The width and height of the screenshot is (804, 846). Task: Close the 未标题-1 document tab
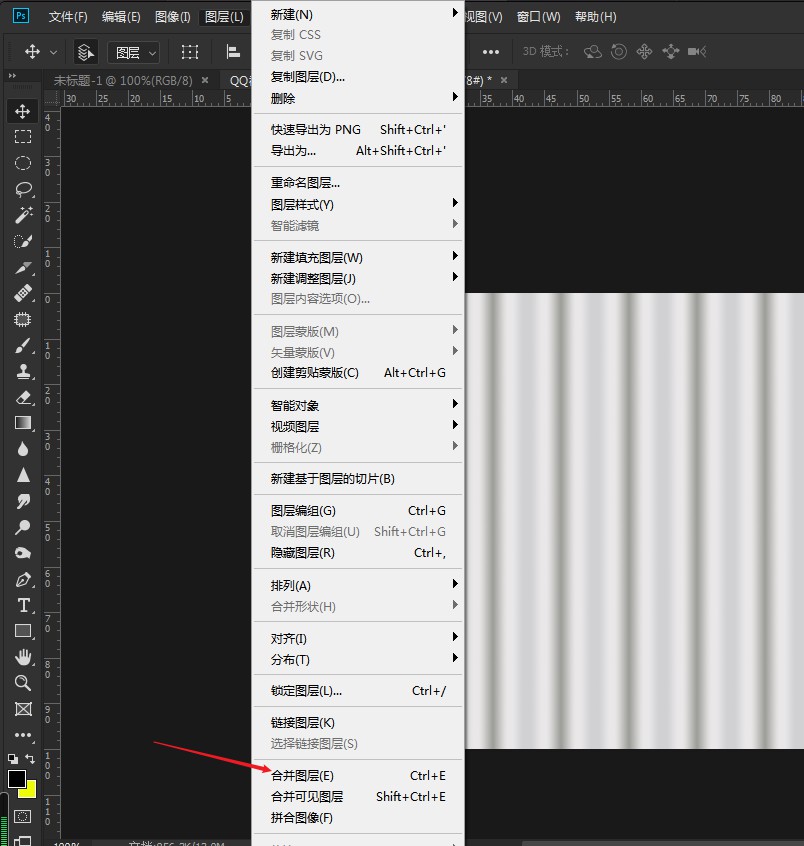tap(205, 80)
